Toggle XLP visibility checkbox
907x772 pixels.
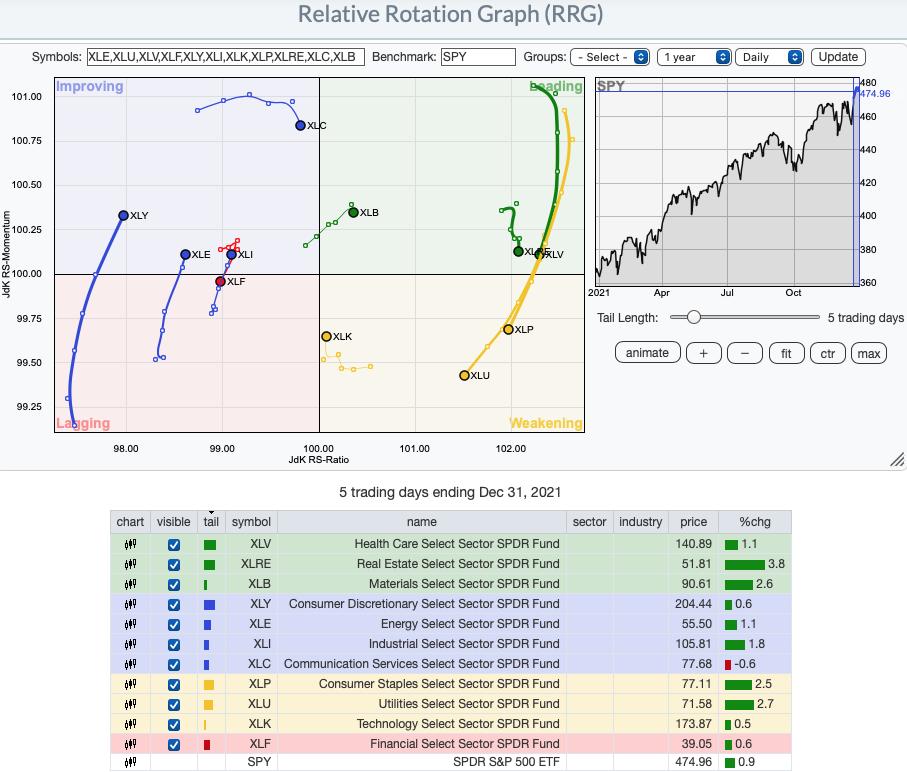[174, 685]
